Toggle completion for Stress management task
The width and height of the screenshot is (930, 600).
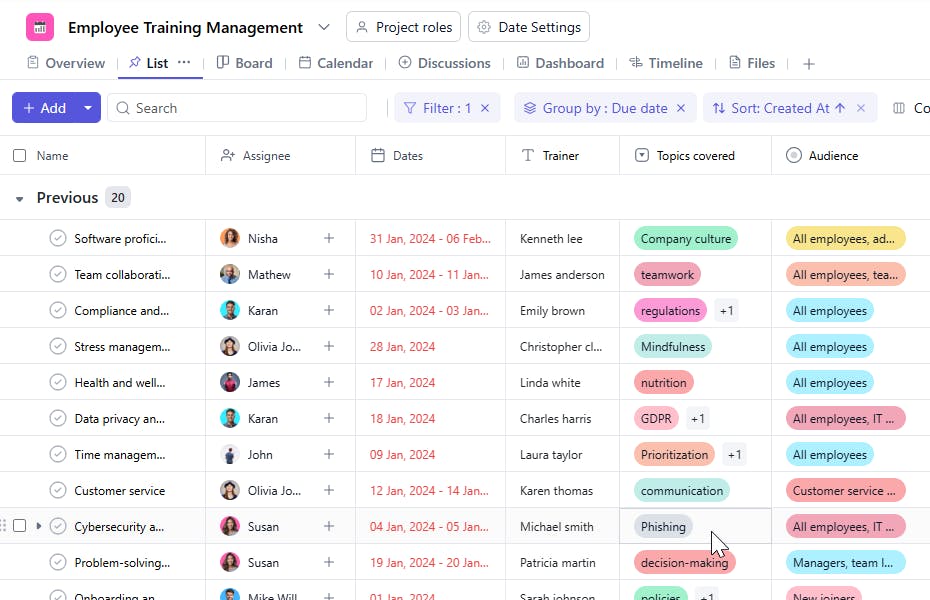[58, 346]
